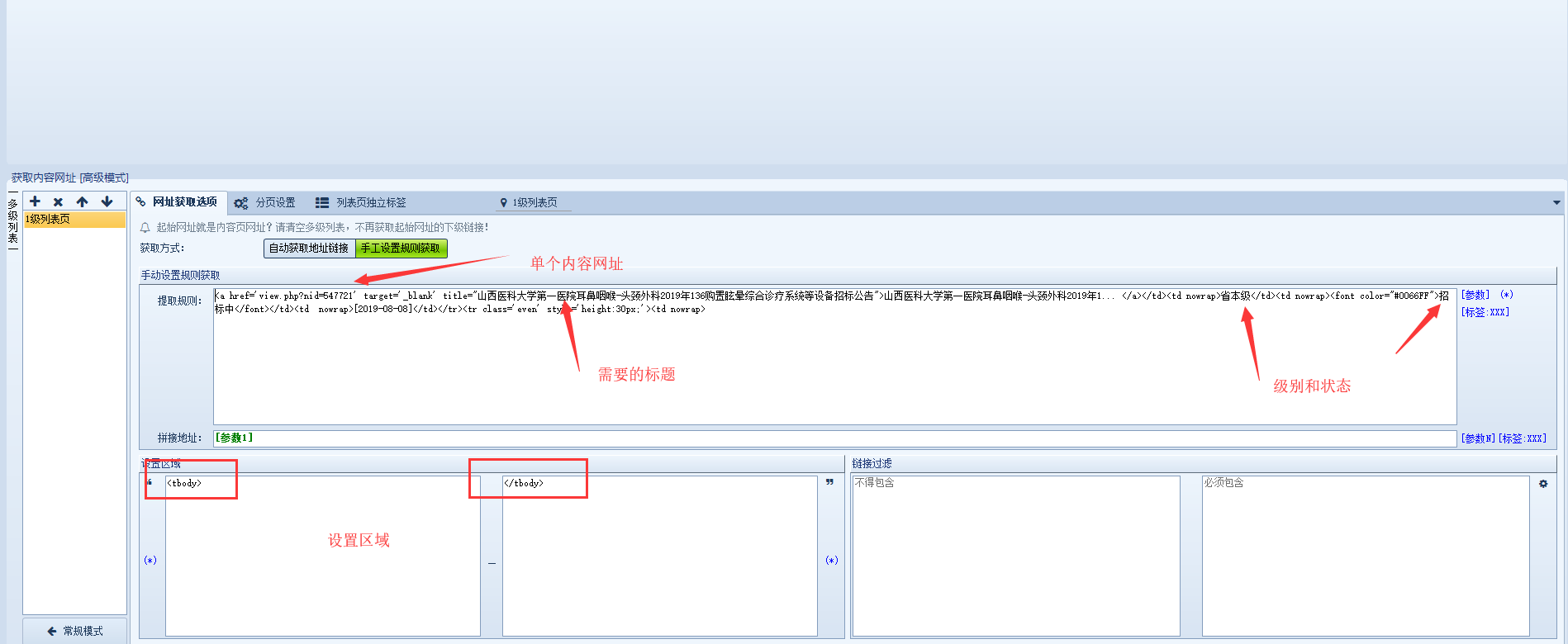This screenshot has width=1568, height=644.
Task: Expand the dropdown arrow at tab bar right
Action: coord(1556,202)
